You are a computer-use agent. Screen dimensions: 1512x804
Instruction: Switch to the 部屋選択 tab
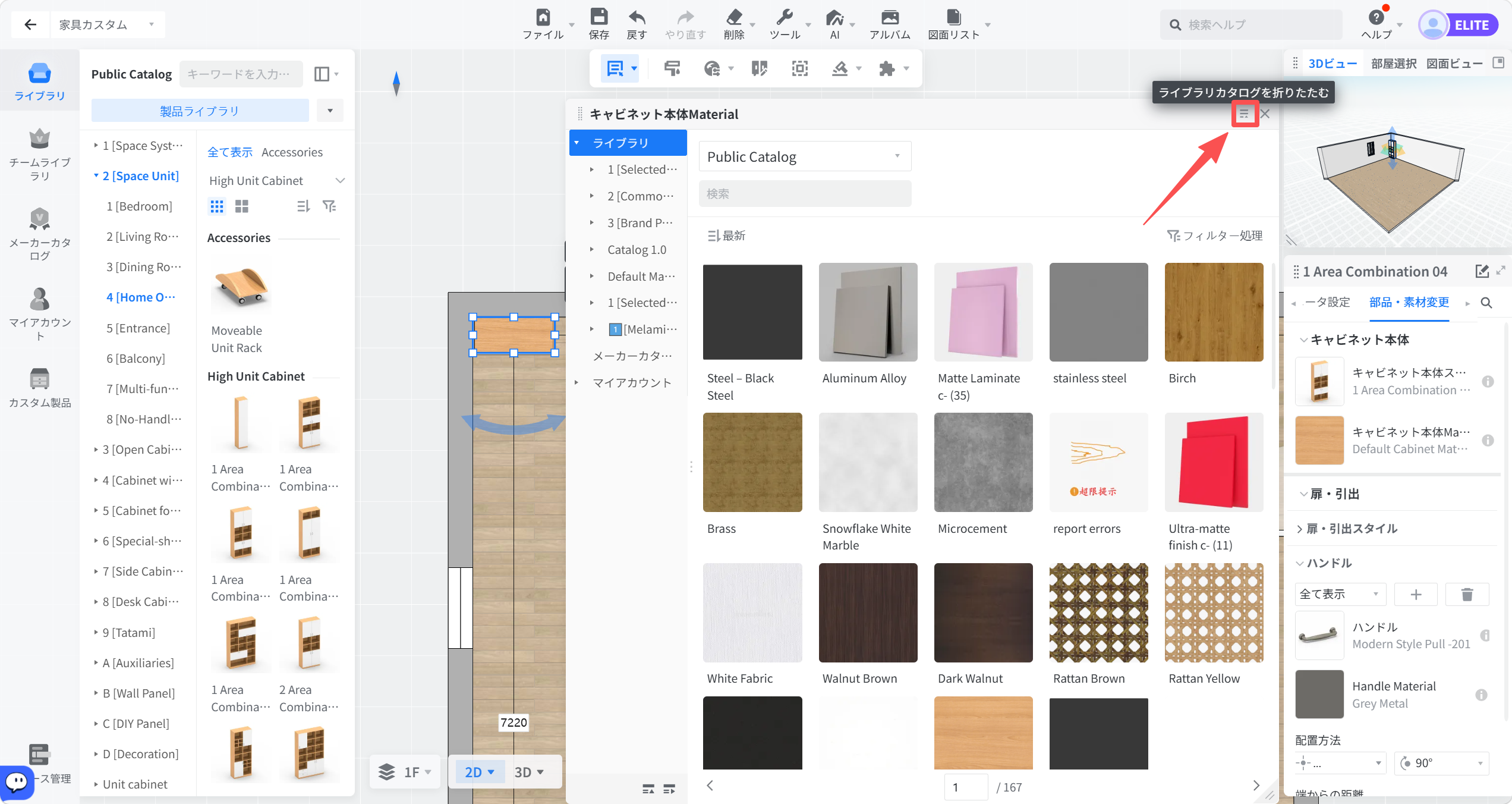pyautogui.click(x=1394, y=64)
